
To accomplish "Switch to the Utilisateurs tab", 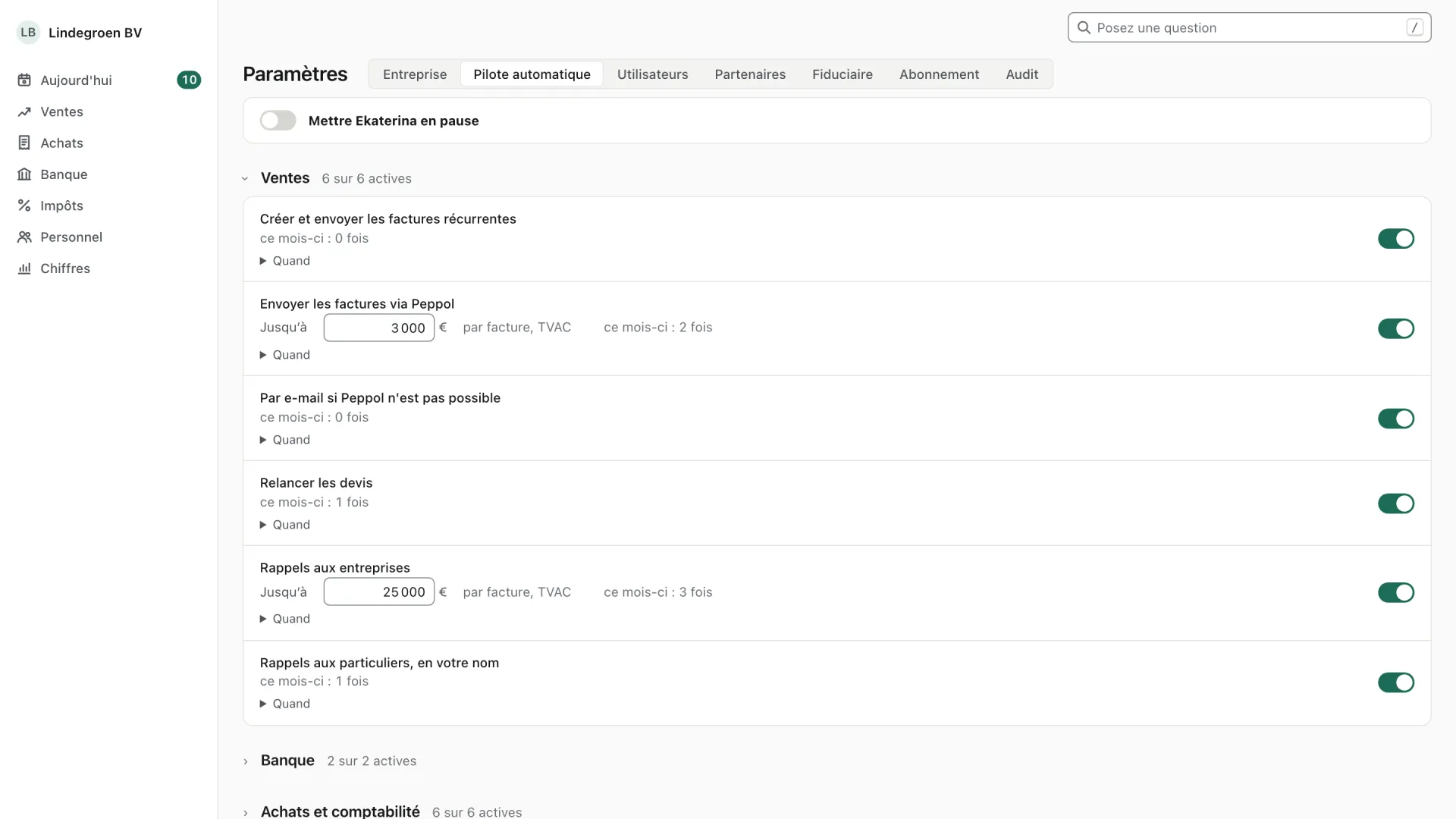I will [652, 74].
